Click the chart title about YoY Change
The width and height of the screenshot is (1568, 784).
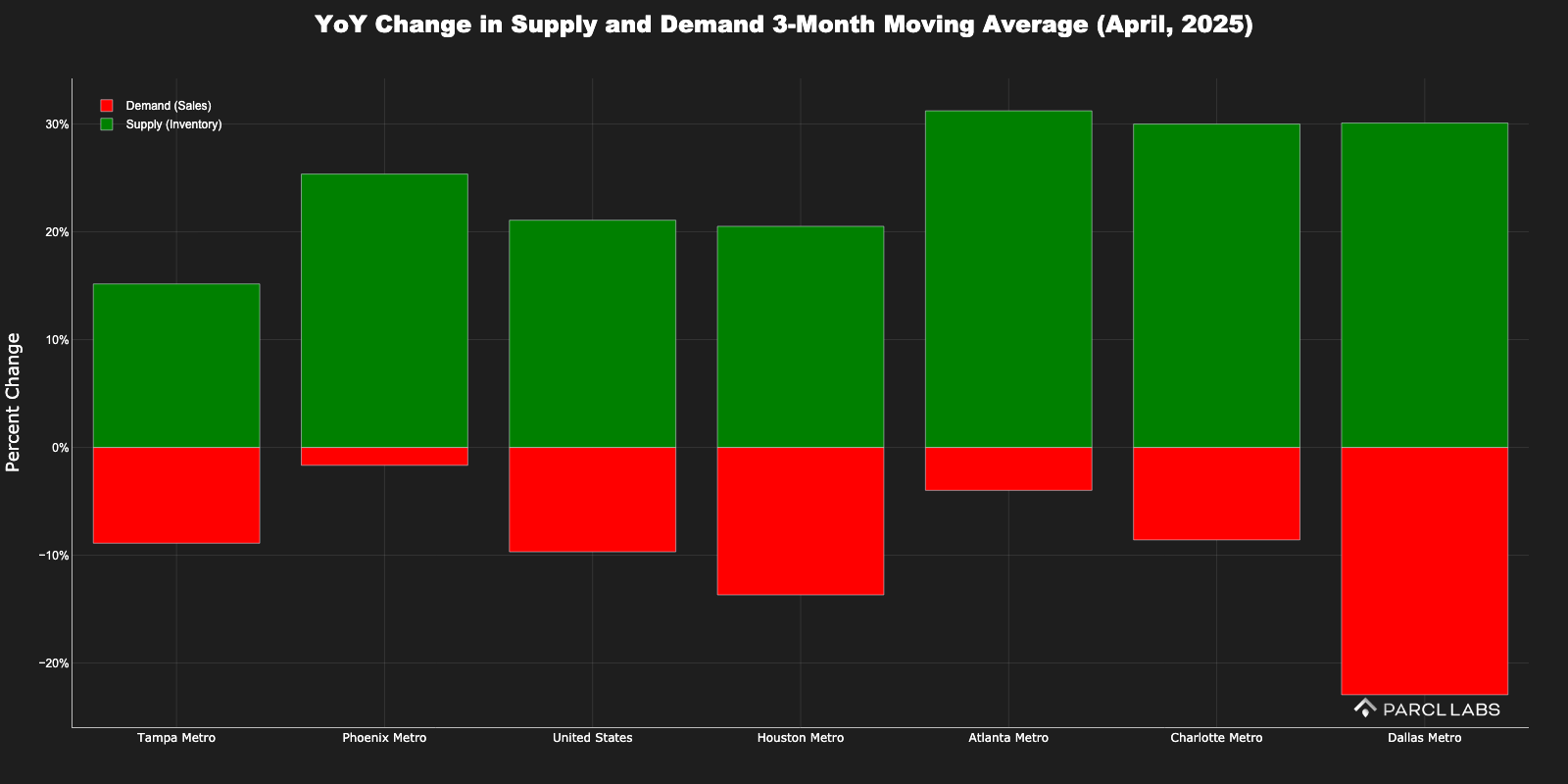click(x=784, y=24)
